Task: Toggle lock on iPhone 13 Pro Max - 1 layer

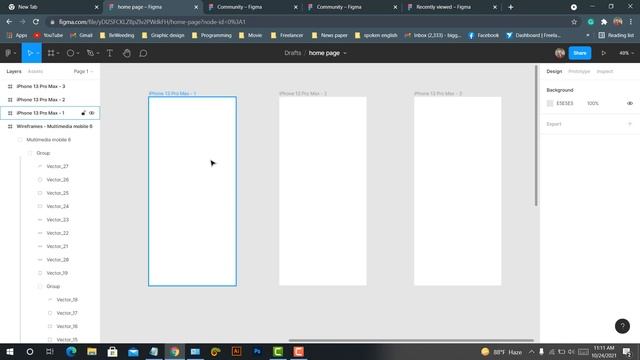Action: 83,113
